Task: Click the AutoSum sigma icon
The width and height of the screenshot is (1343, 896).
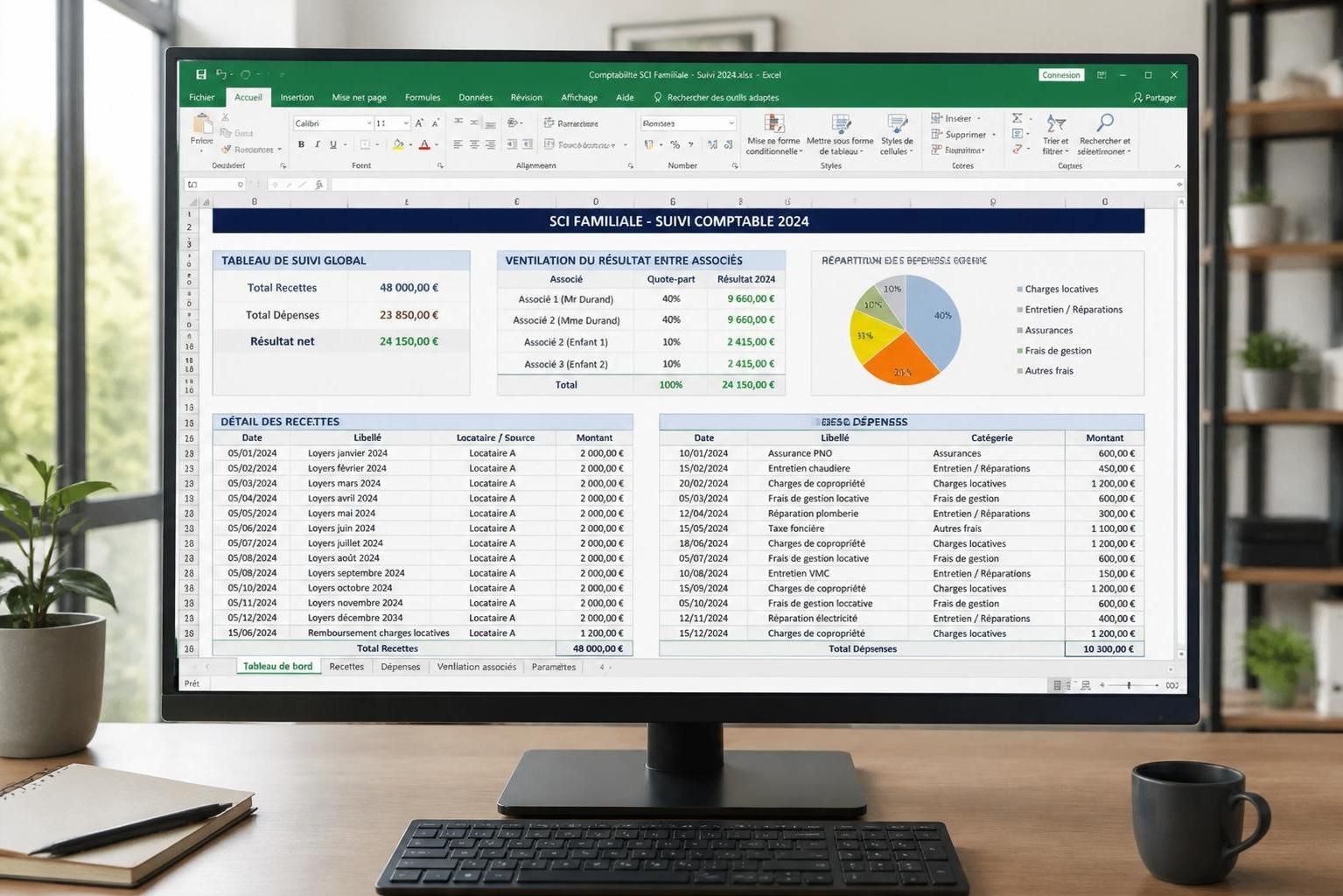Action: pos(1017,118)
